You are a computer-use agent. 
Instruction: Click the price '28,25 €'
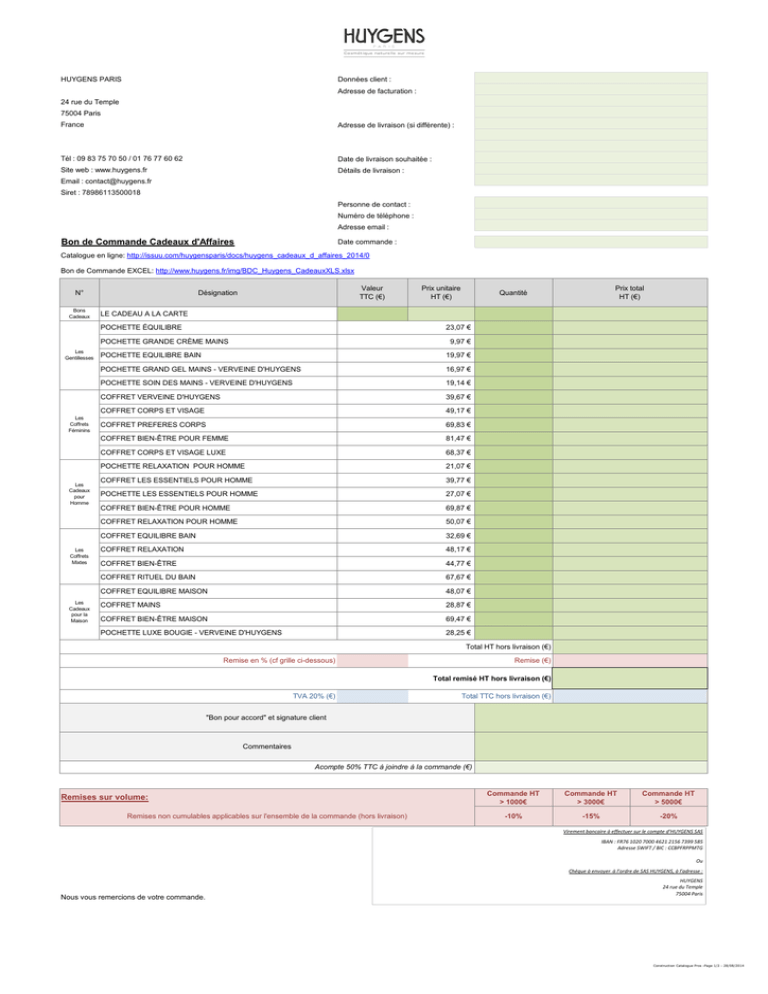click(x=458, y=633)
